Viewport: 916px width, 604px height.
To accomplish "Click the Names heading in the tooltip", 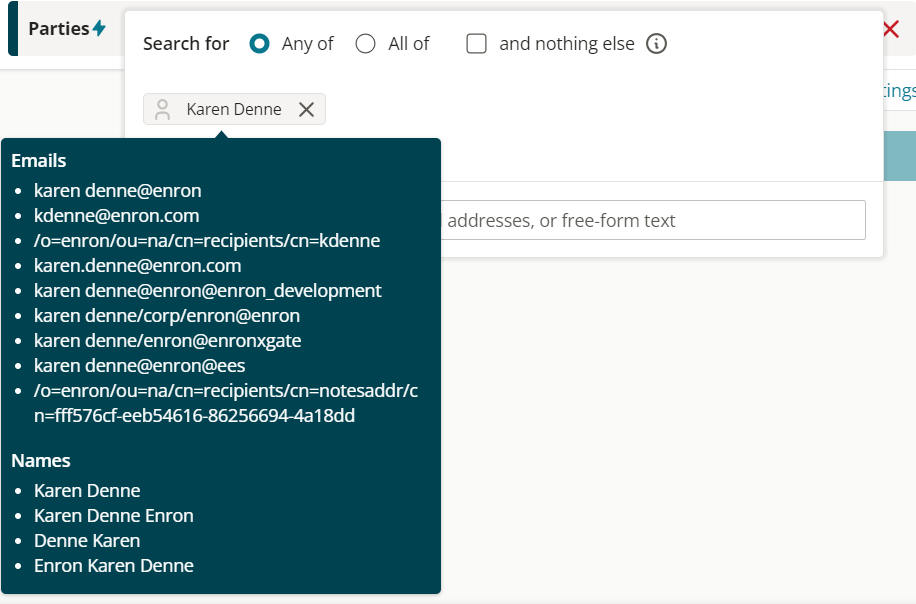I will [41, 461].
